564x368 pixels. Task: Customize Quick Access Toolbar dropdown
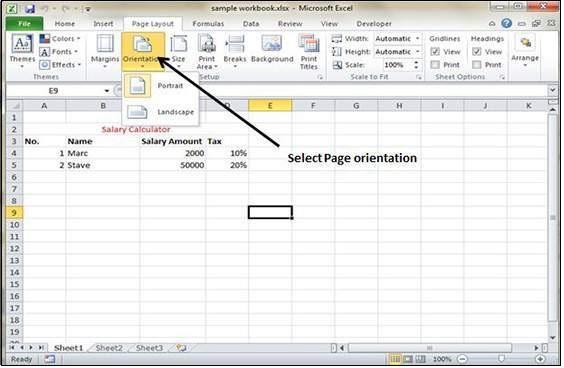pyautogui.click(x=88, y=9)
